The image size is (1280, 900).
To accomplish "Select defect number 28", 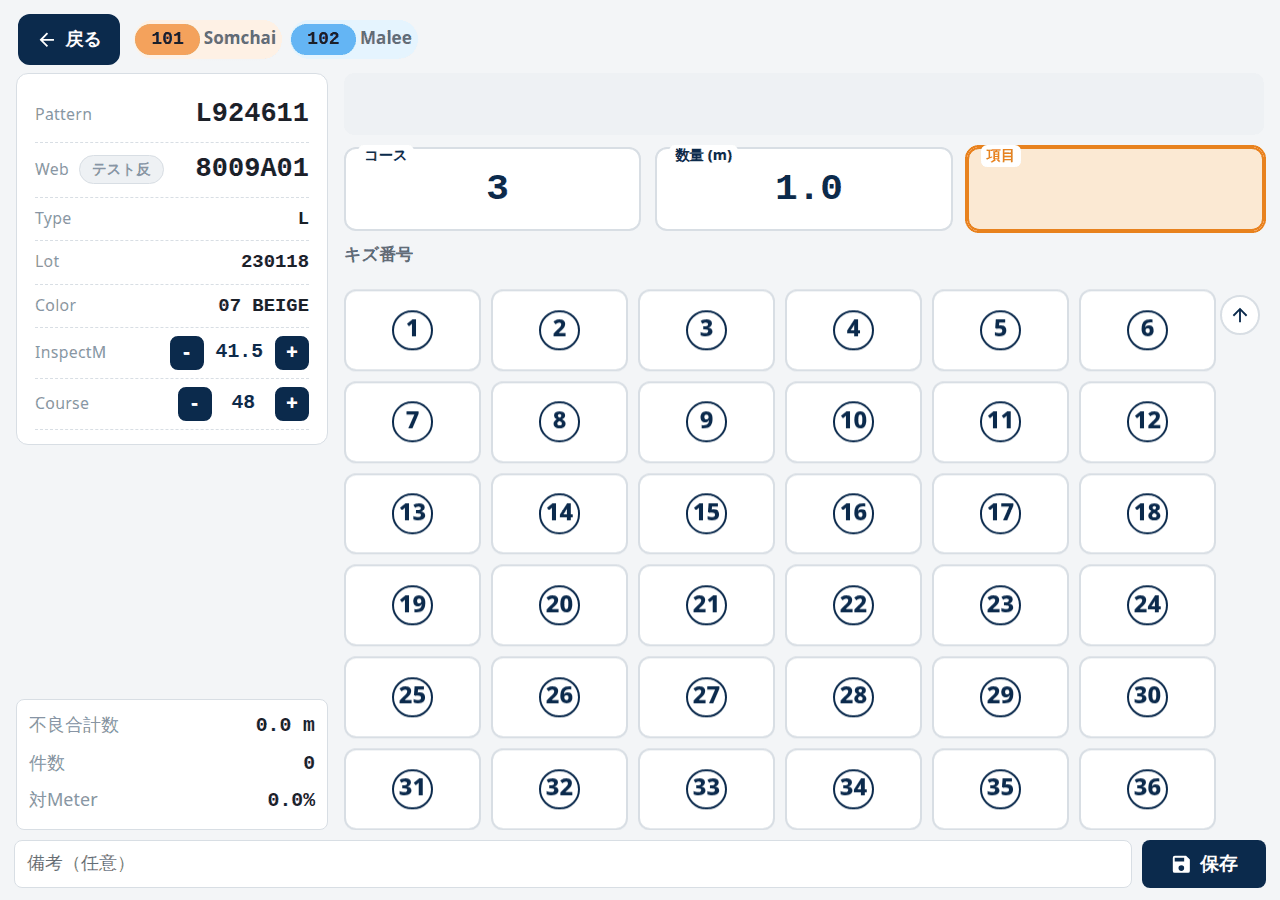I will 853,697.
